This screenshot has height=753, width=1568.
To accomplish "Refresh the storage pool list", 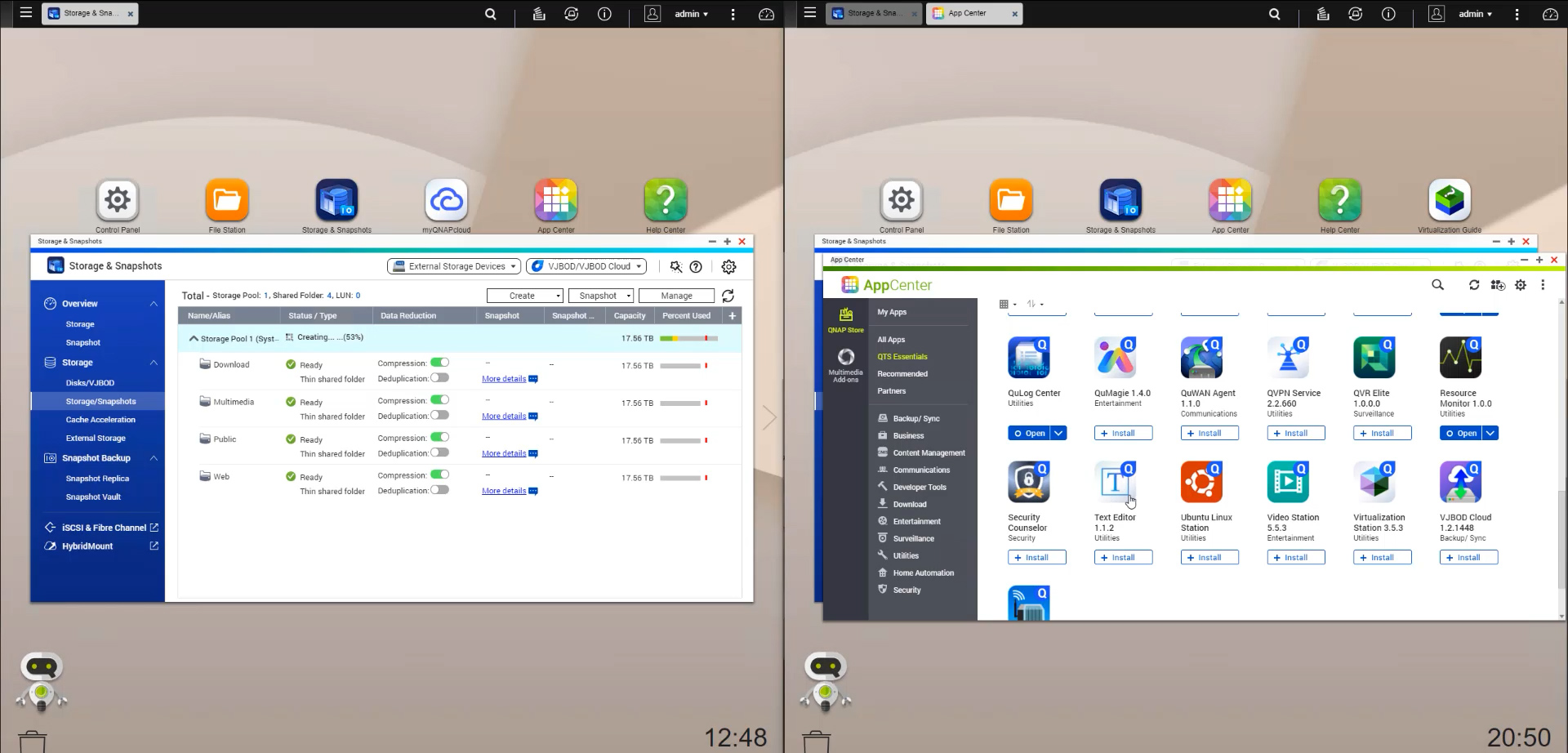I will [728, 296].
